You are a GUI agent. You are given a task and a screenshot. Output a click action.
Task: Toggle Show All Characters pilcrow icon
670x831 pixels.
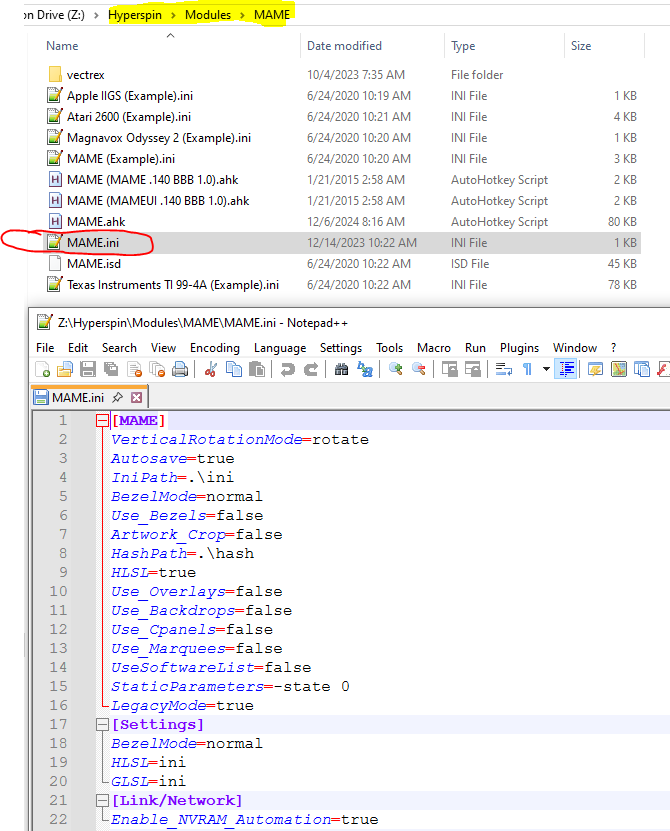click(x=527, y=370)
